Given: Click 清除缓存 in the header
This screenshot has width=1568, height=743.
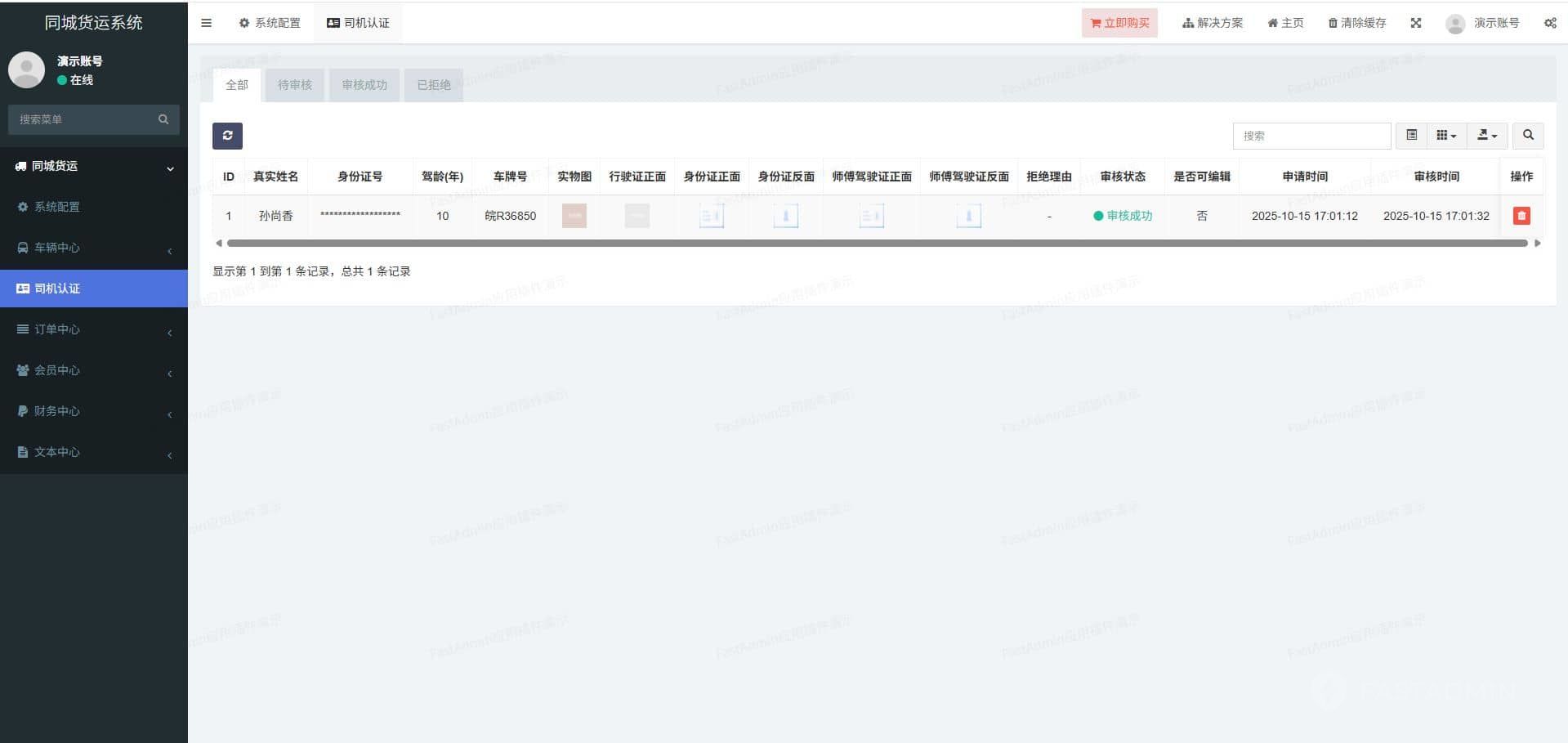Looking at the screenshot, I should point(1357,23).
